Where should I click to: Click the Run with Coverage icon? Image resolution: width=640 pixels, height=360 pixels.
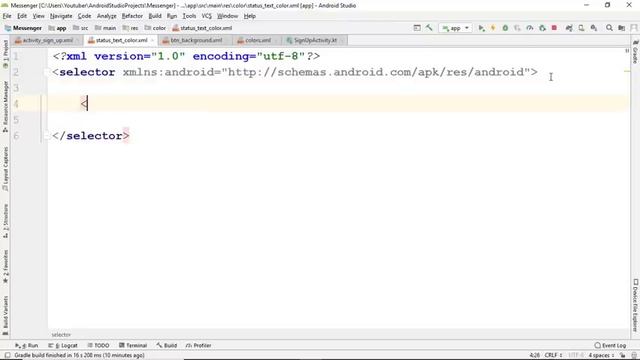coord(518,28)
